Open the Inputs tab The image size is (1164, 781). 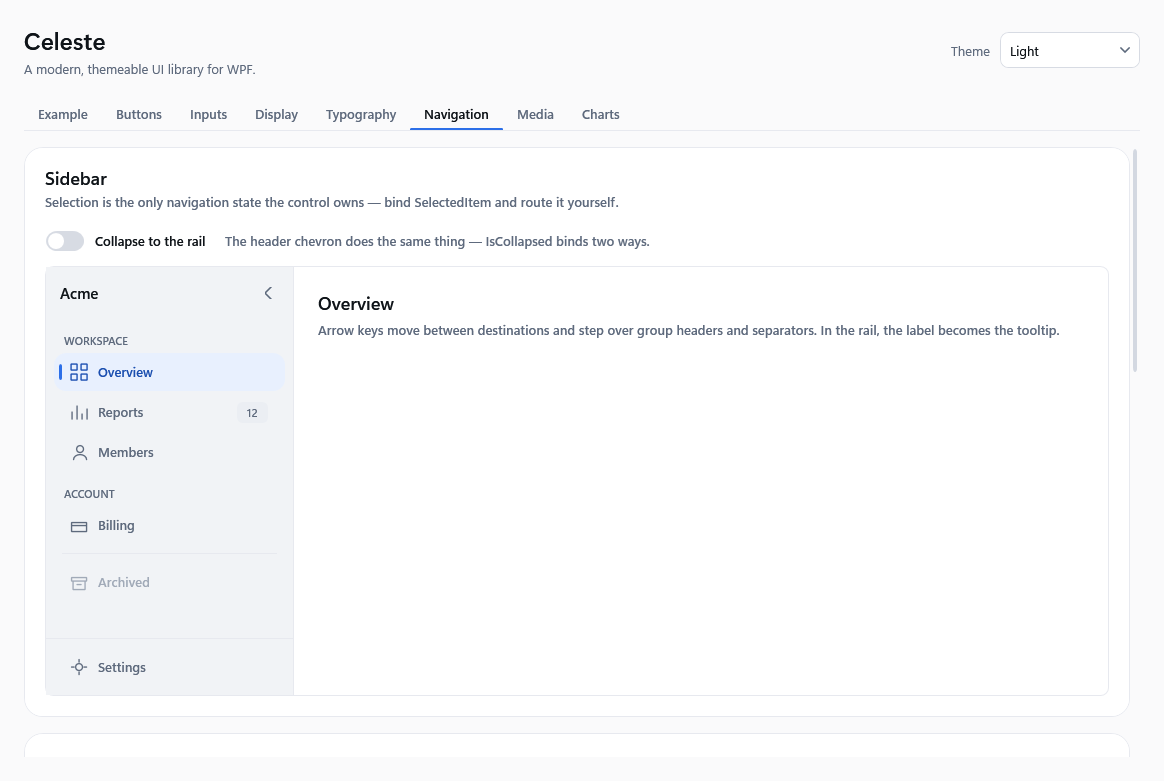[x=209, y=114]
